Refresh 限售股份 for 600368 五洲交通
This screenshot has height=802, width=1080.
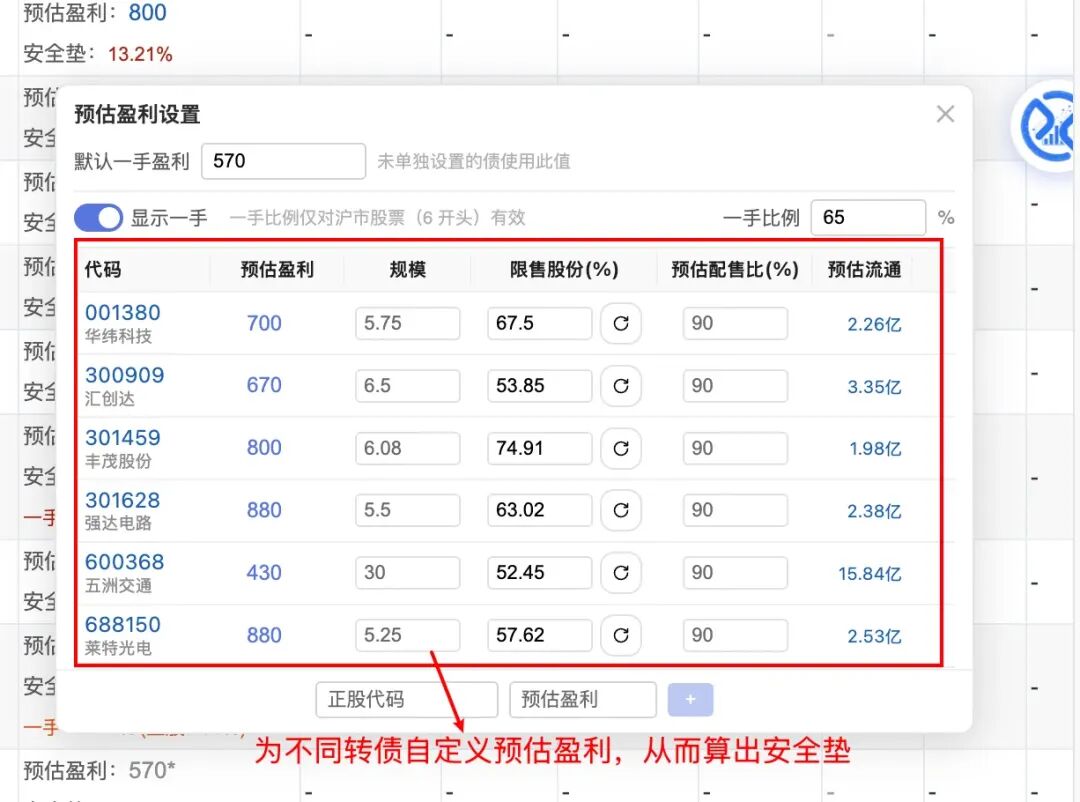tap(621, 573)
